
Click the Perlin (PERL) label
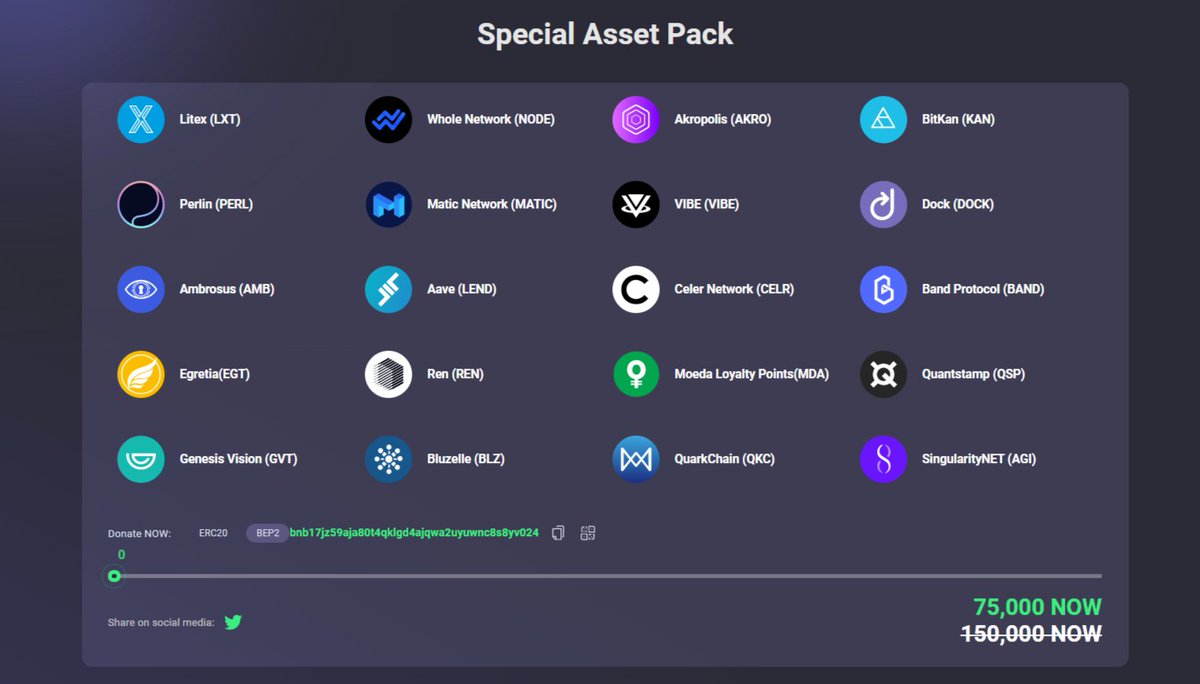coord(216,204)
